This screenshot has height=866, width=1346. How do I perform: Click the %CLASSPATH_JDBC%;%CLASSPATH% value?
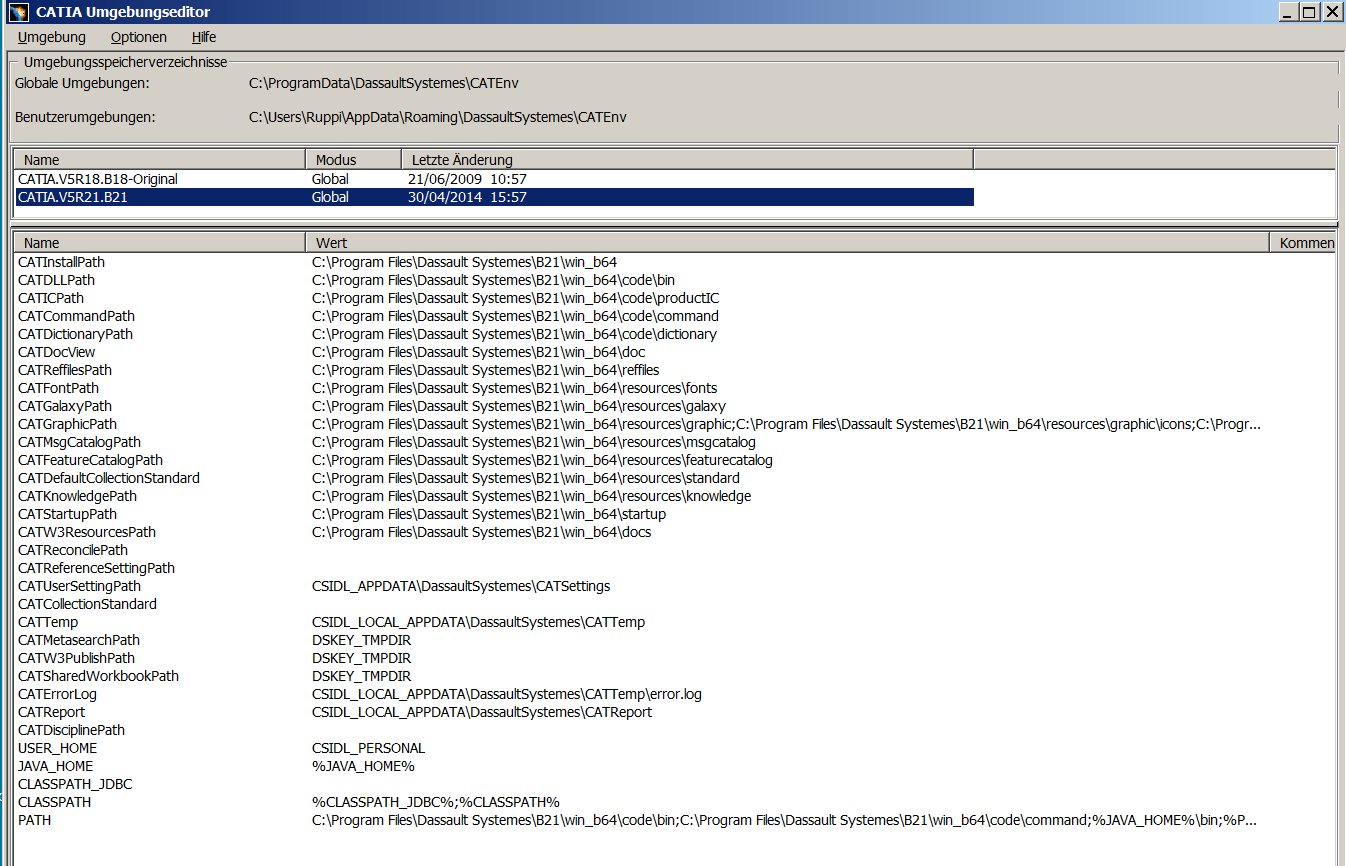(x=435, y=802)
